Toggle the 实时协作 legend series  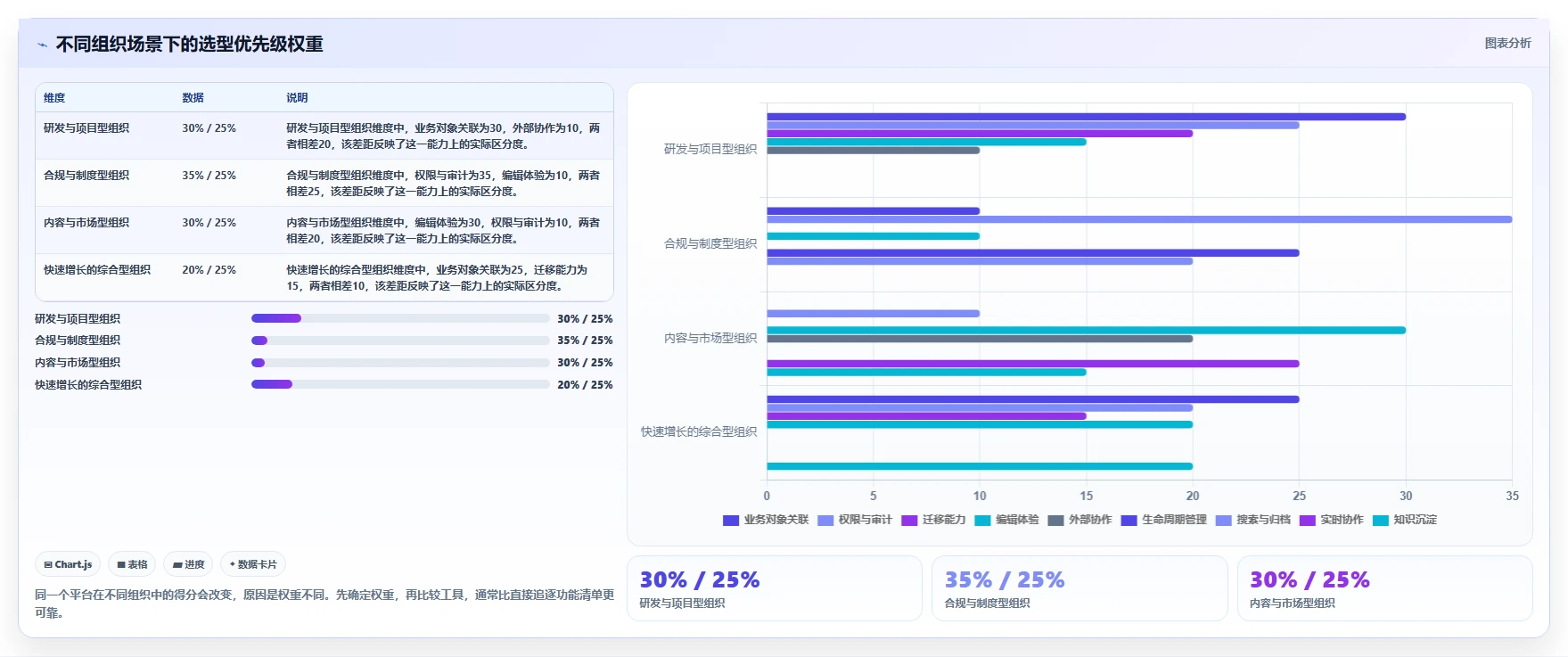point(1331,520)
